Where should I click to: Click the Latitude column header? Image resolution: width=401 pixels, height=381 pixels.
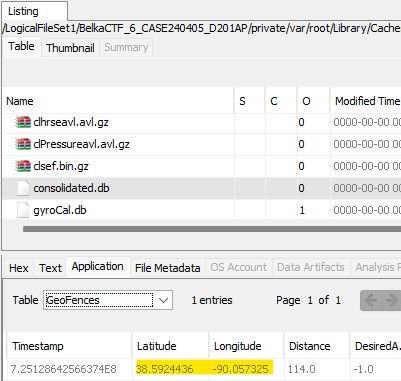click(170, 346)
